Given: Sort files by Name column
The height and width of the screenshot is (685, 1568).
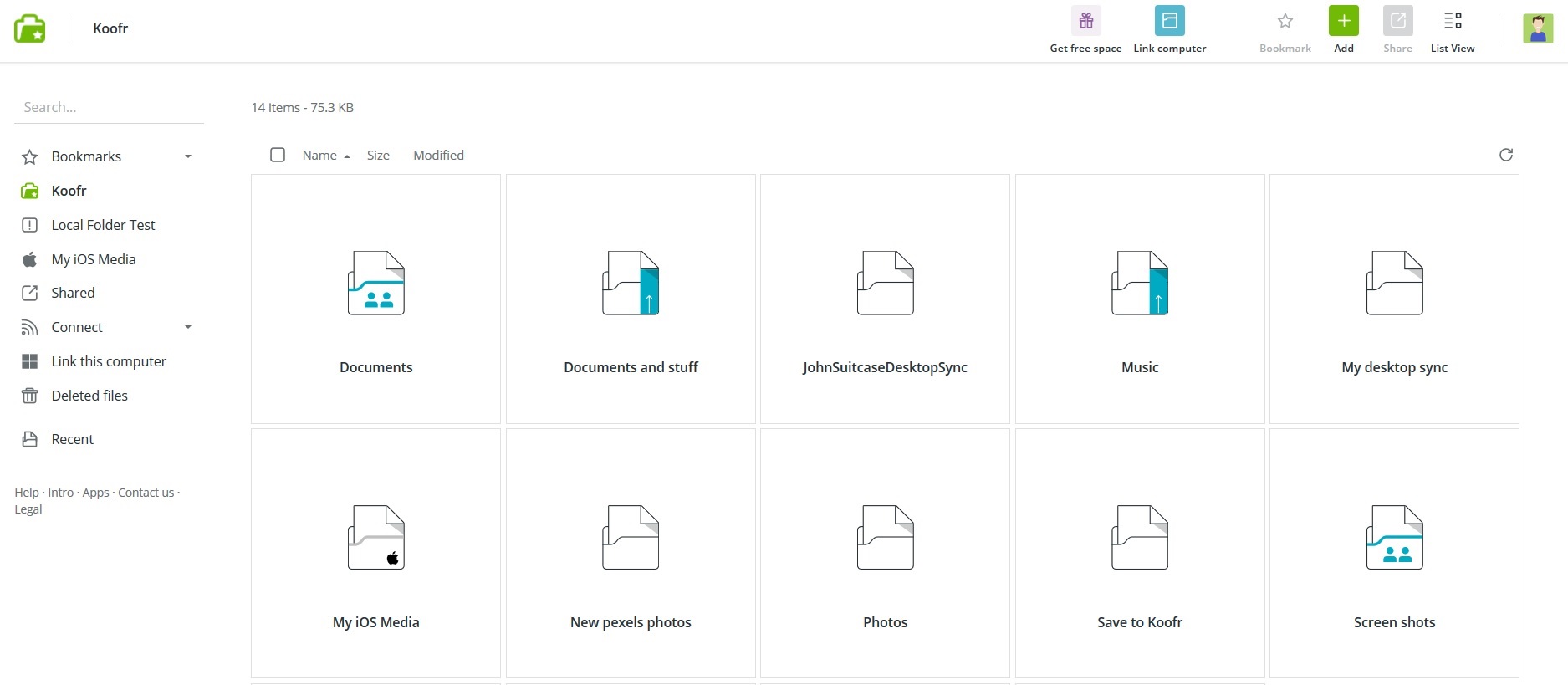Looking at the screenshot, I should (x=319, y=156).
